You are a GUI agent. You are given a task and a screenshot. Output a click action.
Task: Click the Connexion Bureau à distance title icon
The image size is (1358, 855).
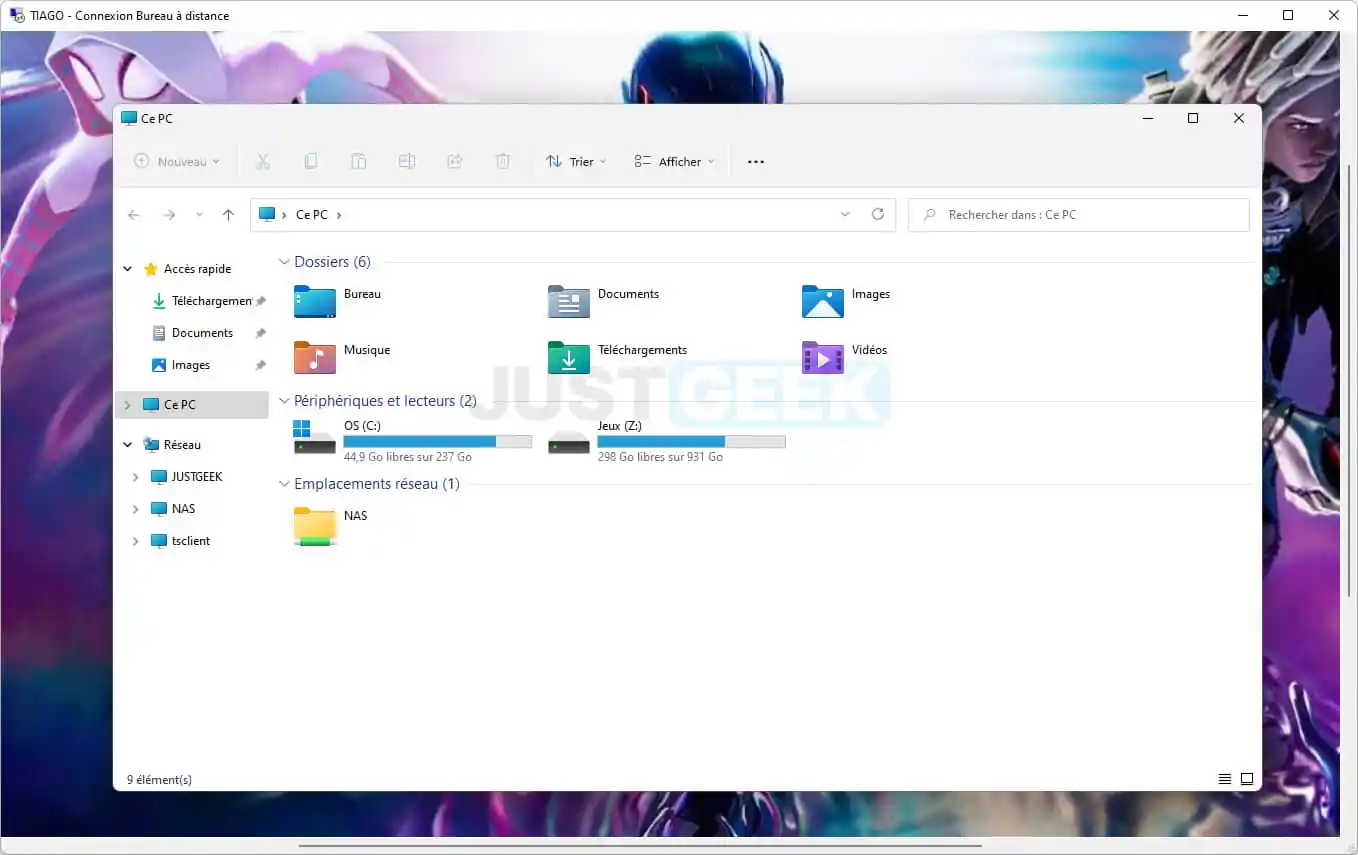(17, 15)
